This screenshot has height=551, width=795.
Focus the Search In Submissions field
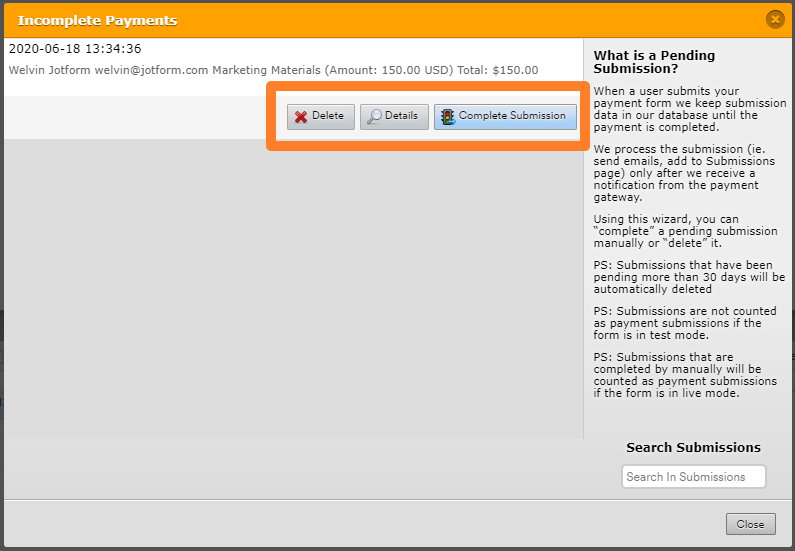(x=693, y=477)
